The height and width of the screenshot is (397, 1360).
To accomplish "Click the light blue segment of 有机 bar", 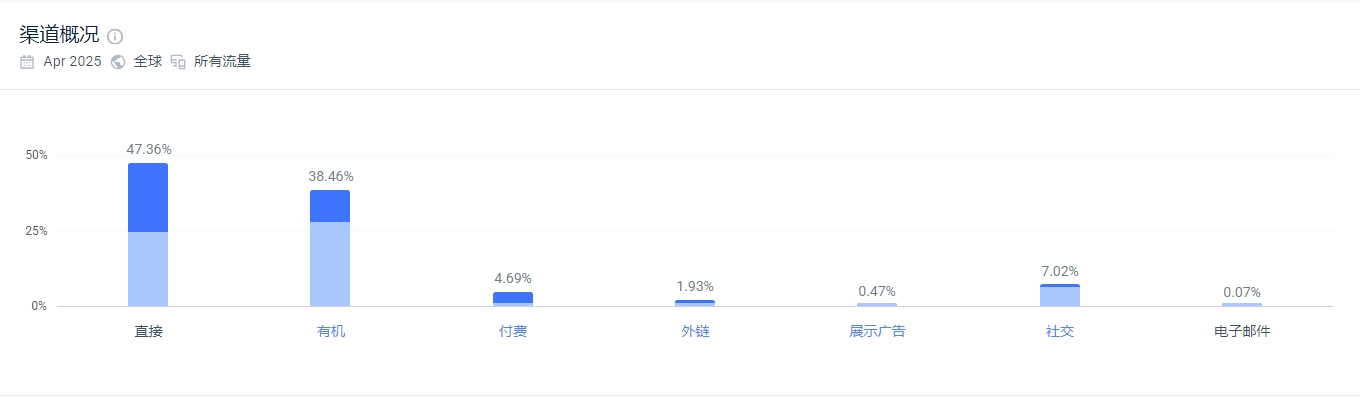I will point(330,264).
